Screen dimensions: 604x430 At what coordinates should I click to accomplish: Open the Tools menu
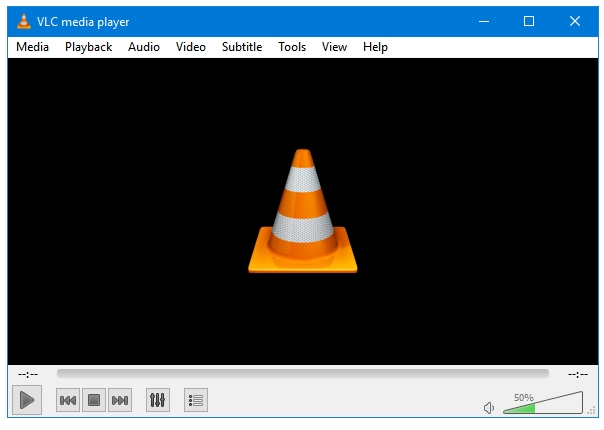click(292, 47)
